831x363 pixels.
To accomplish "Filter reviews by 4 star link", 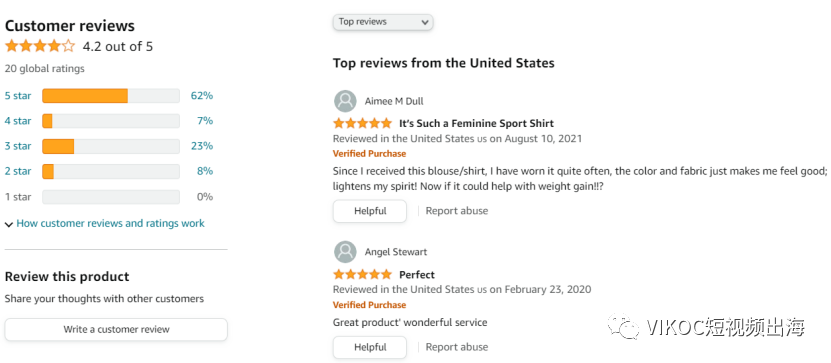I will tap(18, 121).
